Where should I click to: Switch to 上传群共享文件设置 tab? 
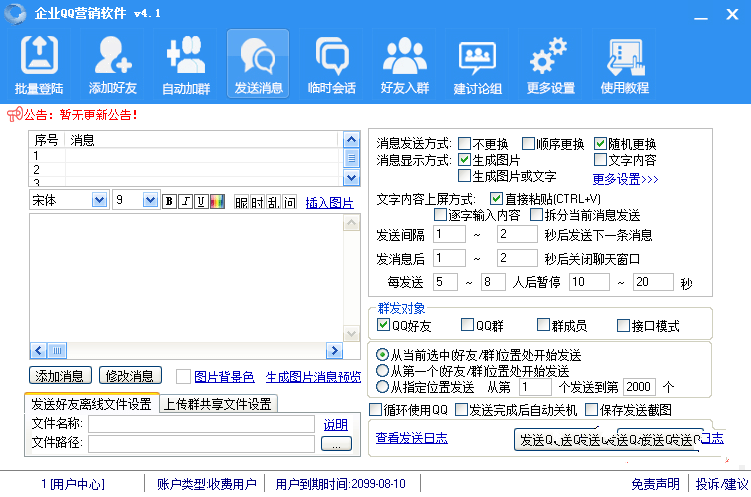(x=218, y=405)
